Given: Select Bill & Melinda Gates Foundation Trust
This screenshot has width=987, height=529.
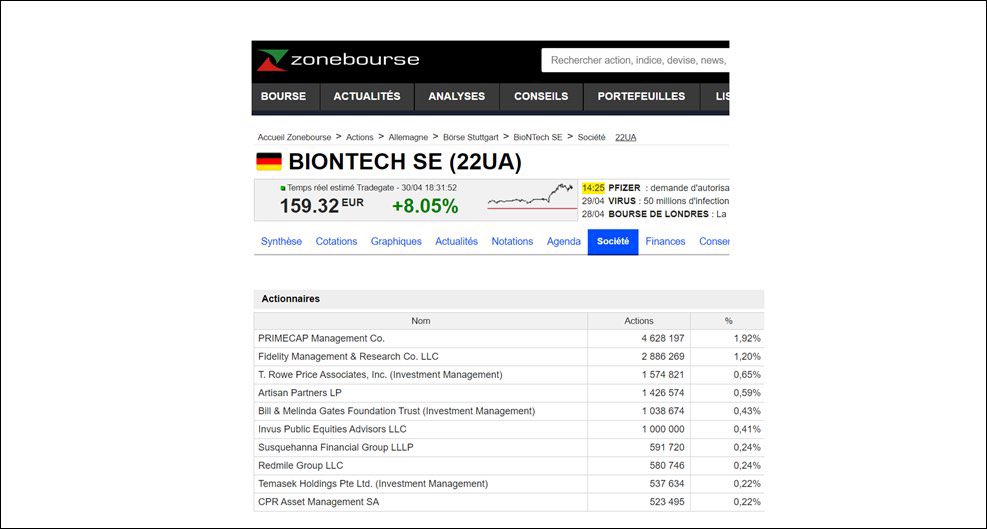Looking at the screenshot, I should click(509, 411).
